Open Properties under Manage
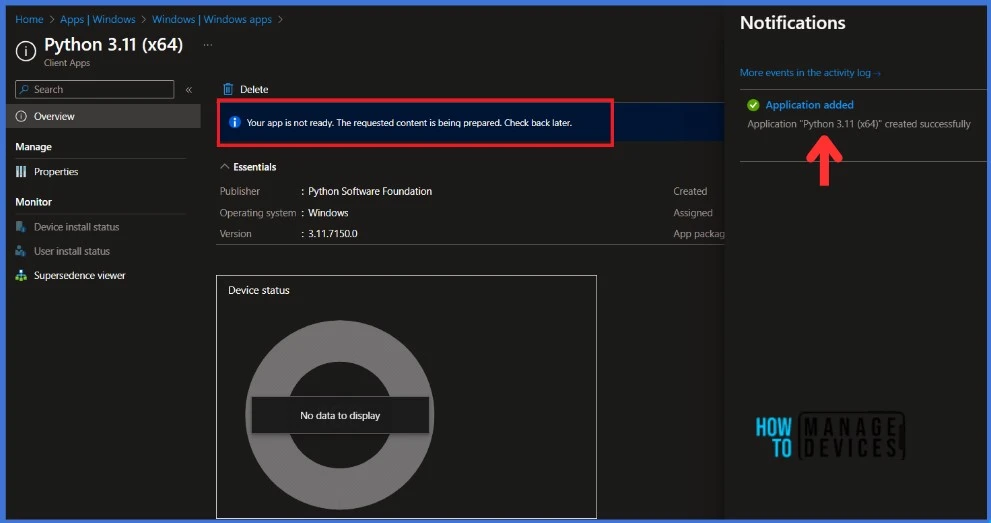This screenshot has height=523, width=991. [x=56, y=172]
